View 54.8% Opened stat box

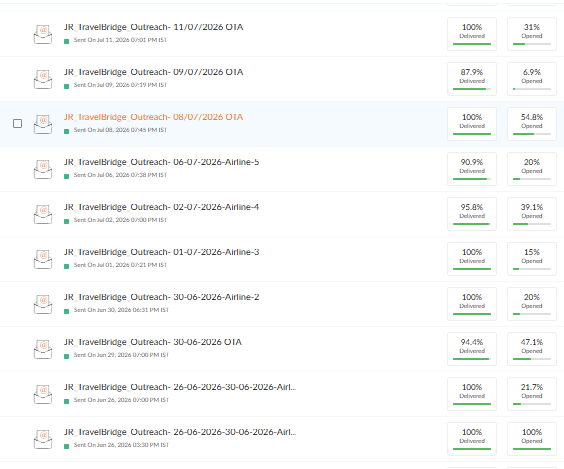[532, 124]
